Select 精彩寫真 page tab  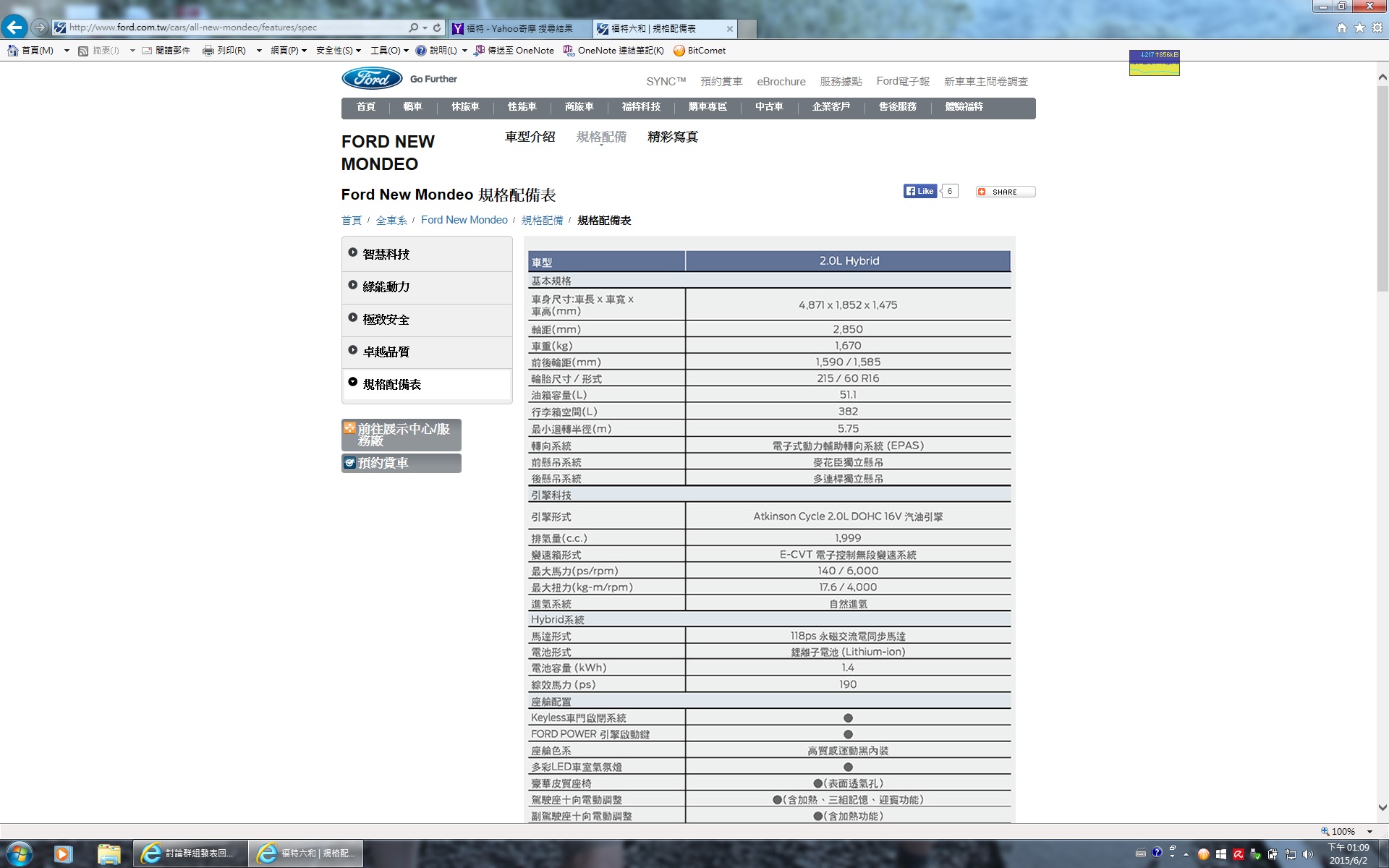(673, 137)
